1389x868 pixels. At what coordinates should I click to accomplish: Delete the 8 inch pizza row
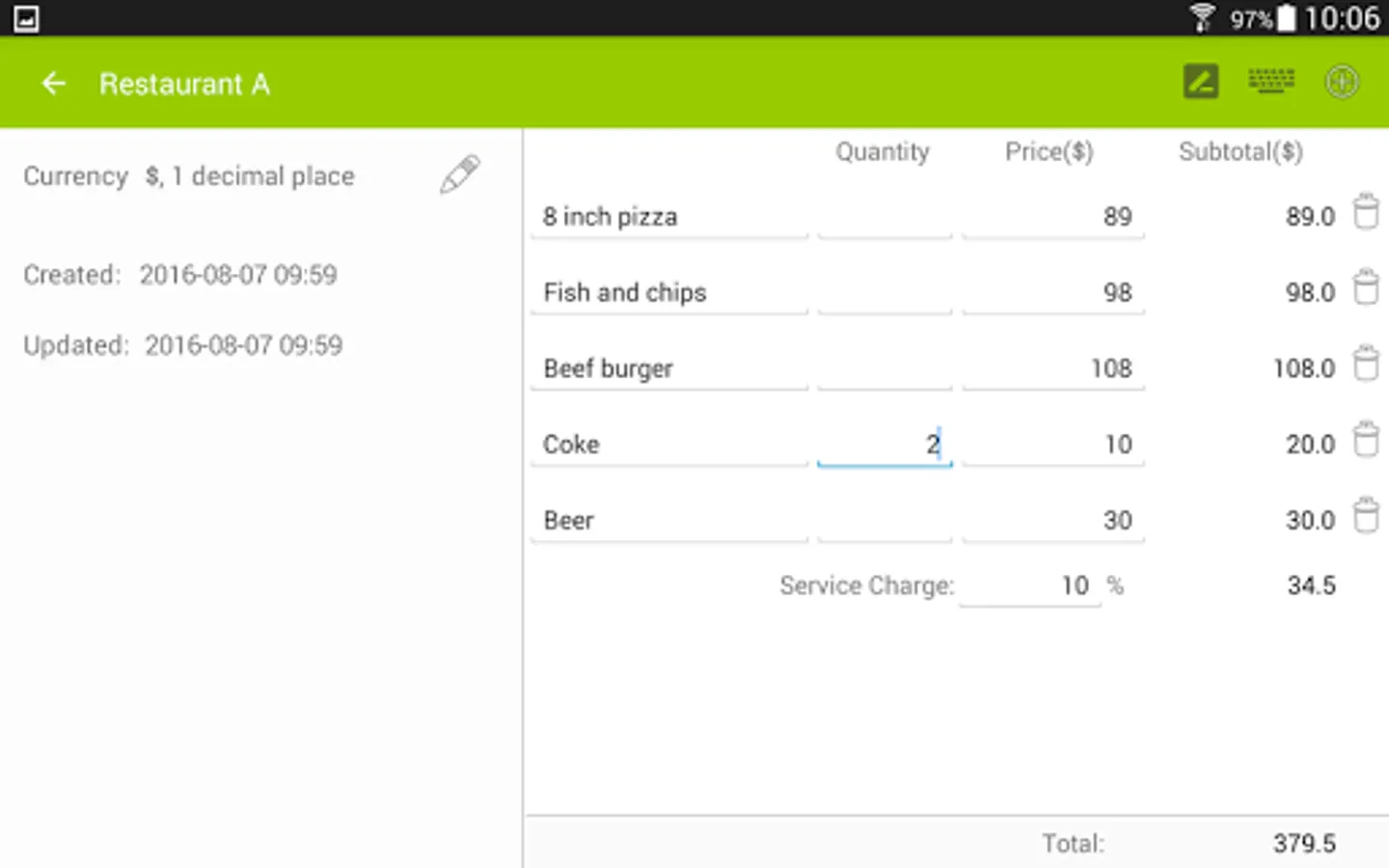[1366, 212]
